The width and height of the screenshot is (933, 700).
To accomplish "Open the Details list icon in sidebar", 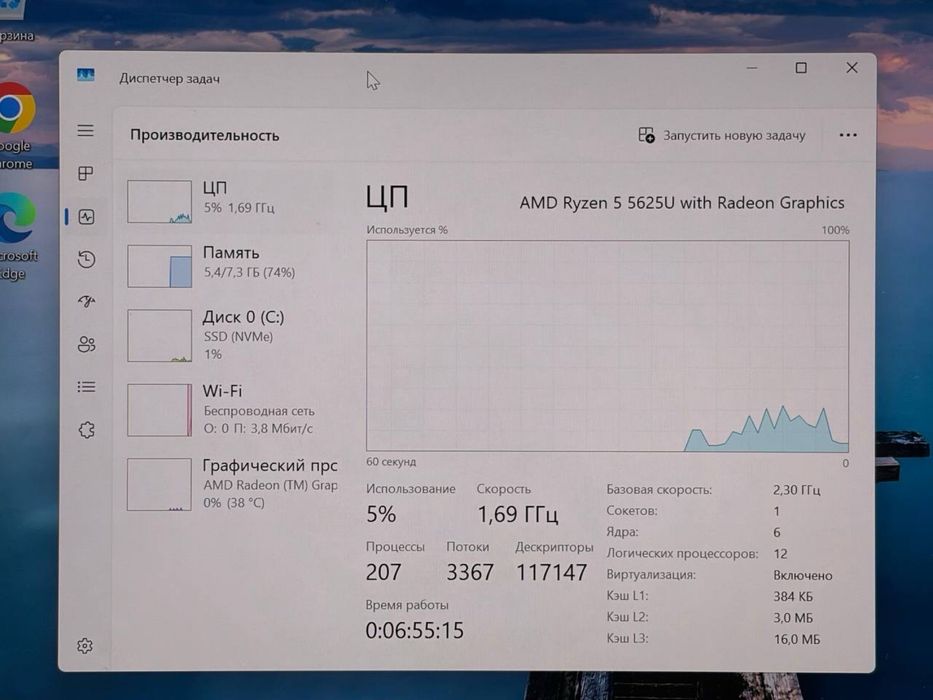I will (86, 387).
